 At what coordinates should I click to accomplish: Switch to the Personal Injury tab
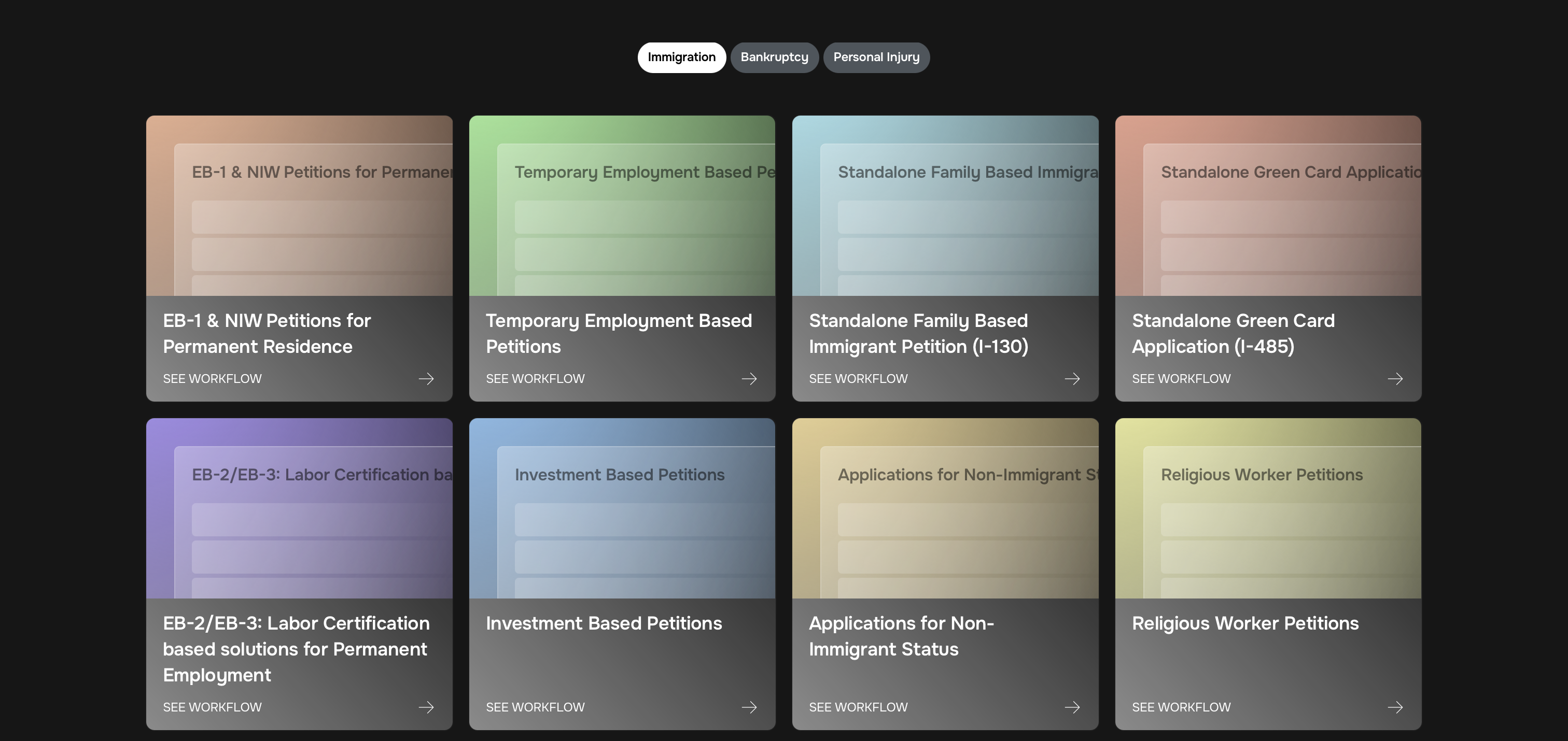[x=876, y=57]
